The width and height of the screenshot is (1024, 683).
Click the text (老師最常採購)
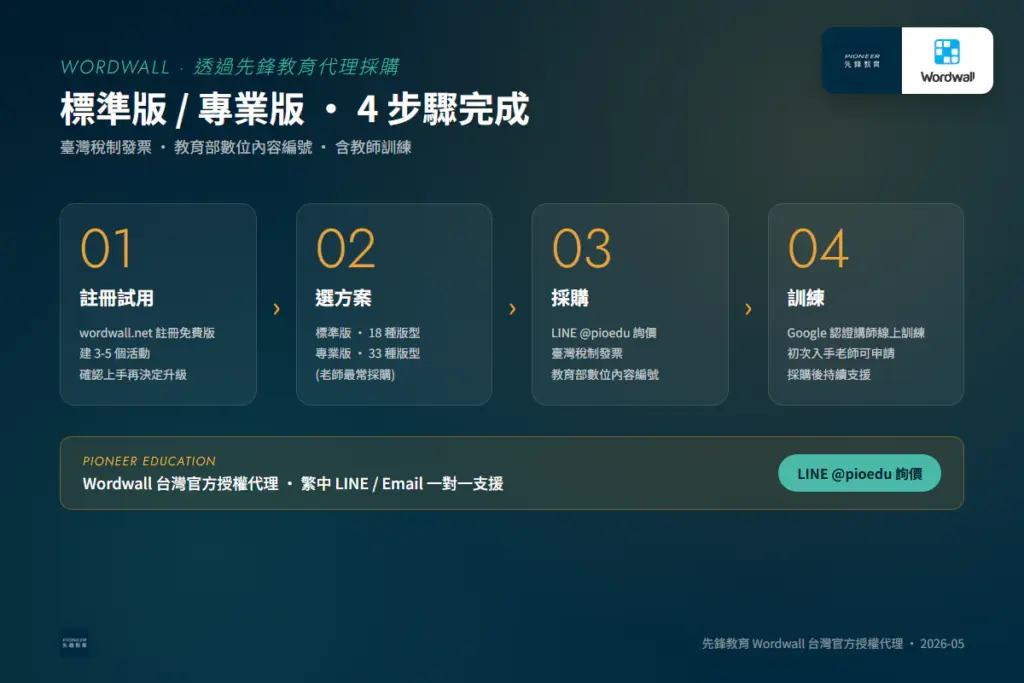[355, 375]
